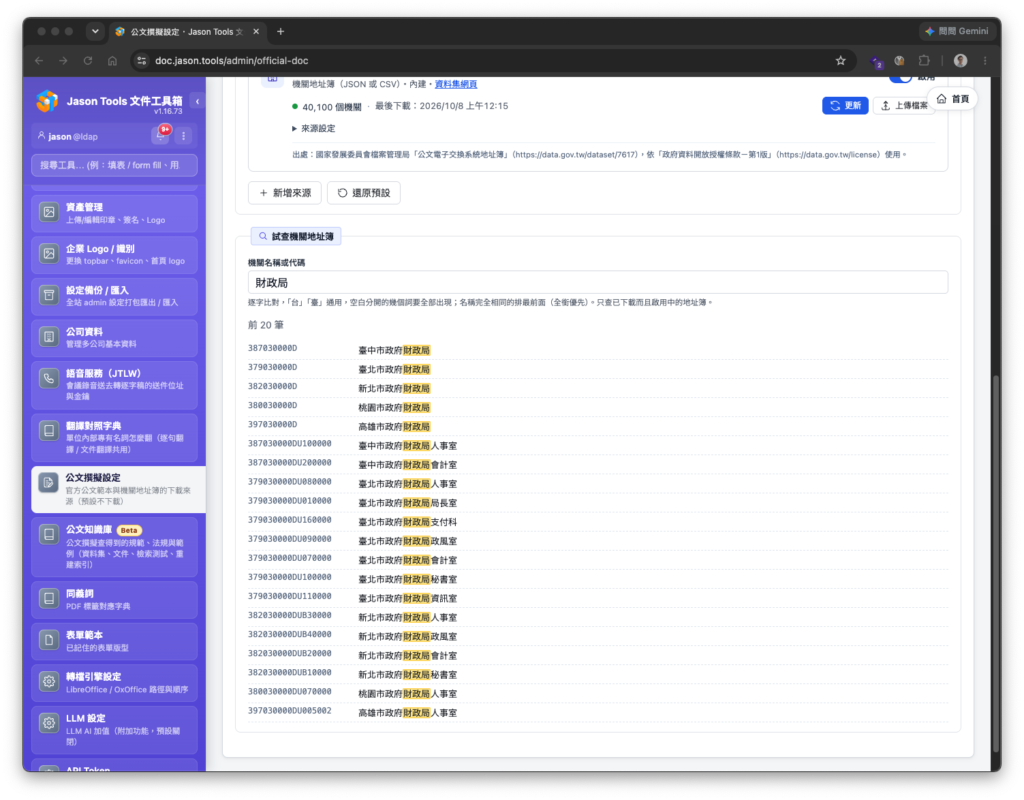Toggle the address book source switch
The height and width of the screenshot is (800, 1024).
(901, 78)
